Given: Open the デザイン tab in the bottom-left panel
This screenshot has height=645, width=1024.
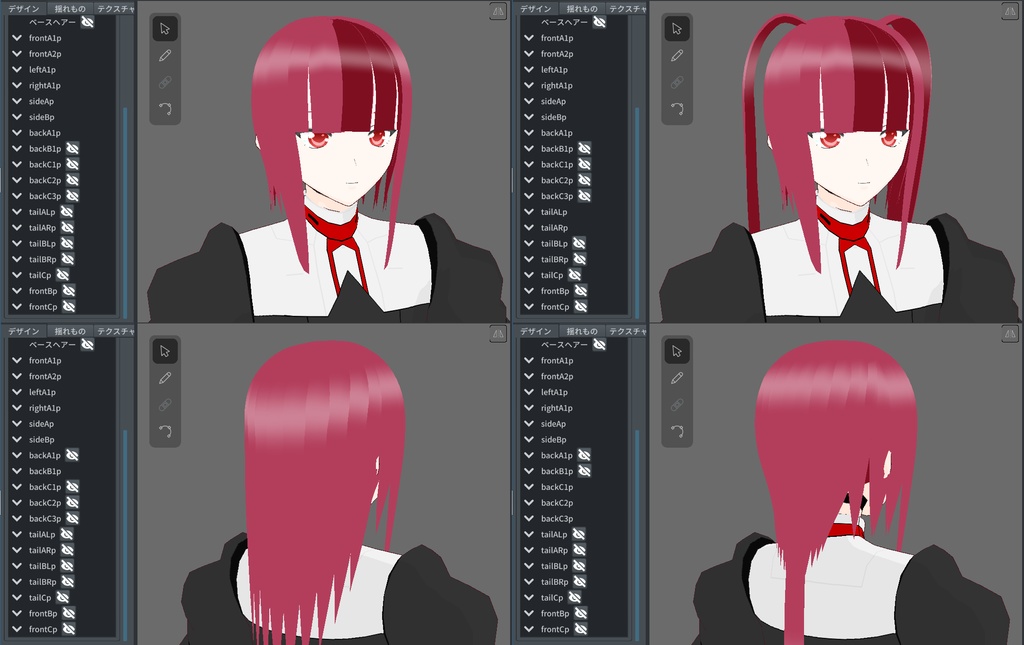Looking at the screenshot, I should [x=24, y=331].
